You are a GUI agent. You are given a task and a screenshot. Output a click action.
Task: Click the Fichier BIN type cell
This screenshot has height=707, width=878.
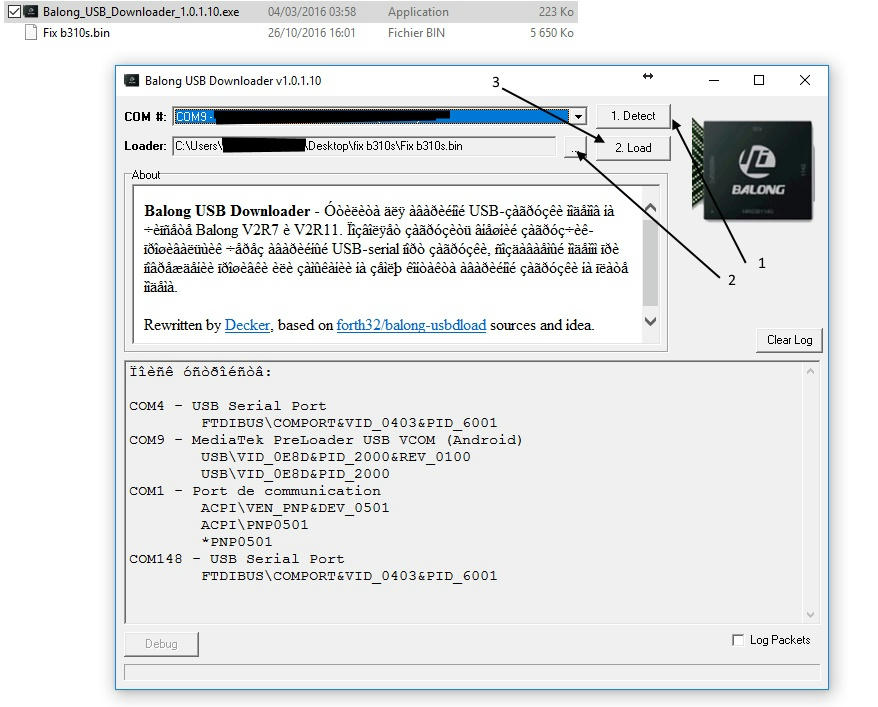[x=416, y=33]
